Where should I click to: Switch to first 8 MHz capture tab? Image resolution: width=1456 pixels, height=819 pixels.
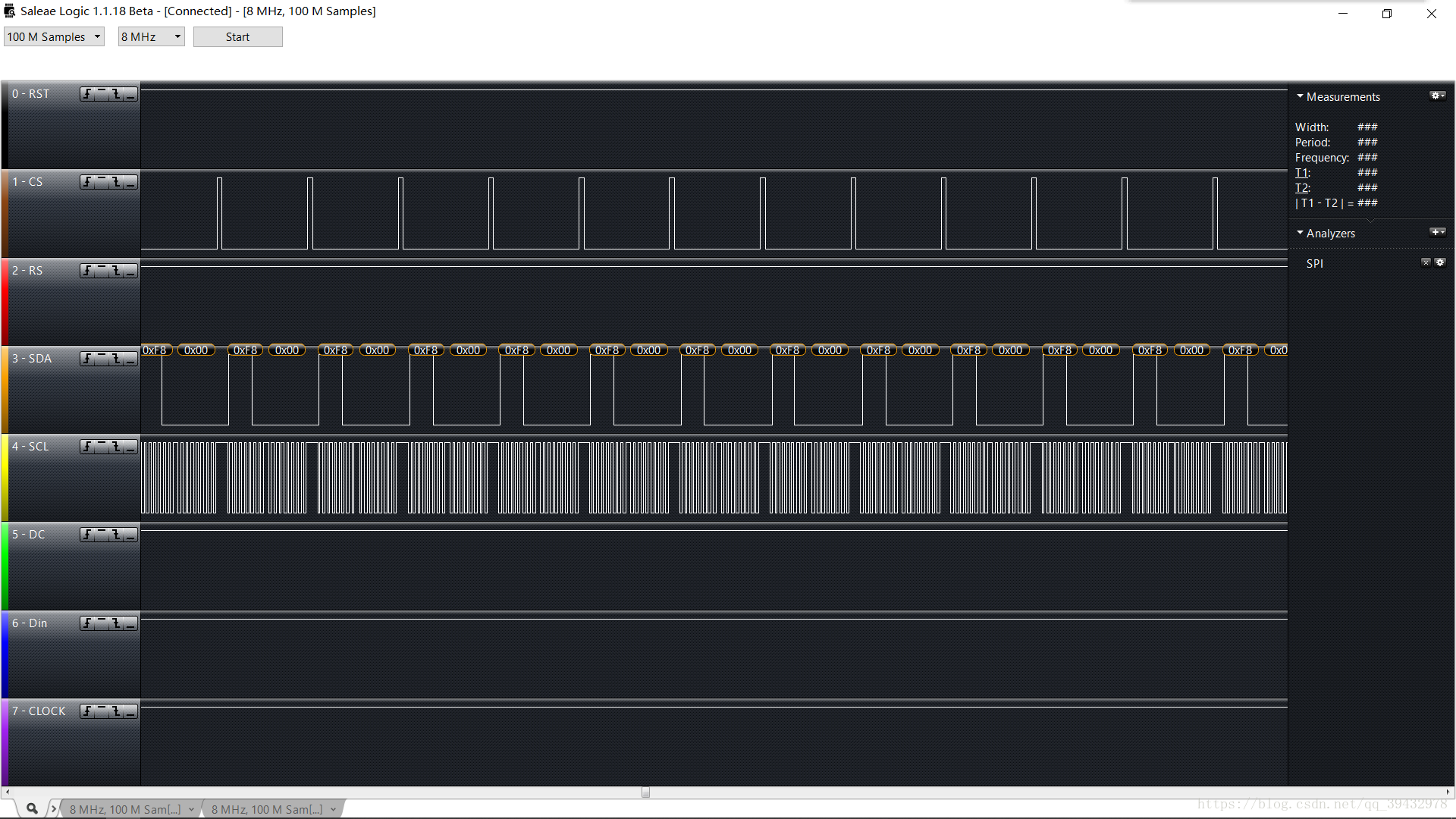[x=125, y=809]
